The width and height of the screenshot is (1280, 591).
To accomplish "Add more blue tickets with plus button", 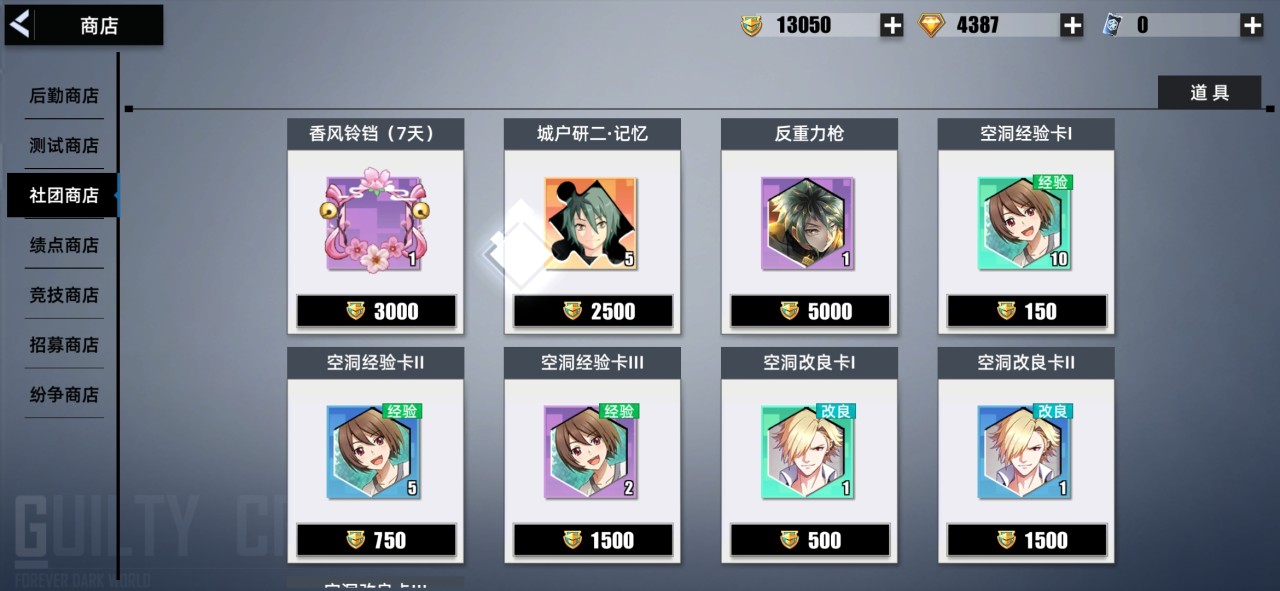I will [x=1251, y=26].
